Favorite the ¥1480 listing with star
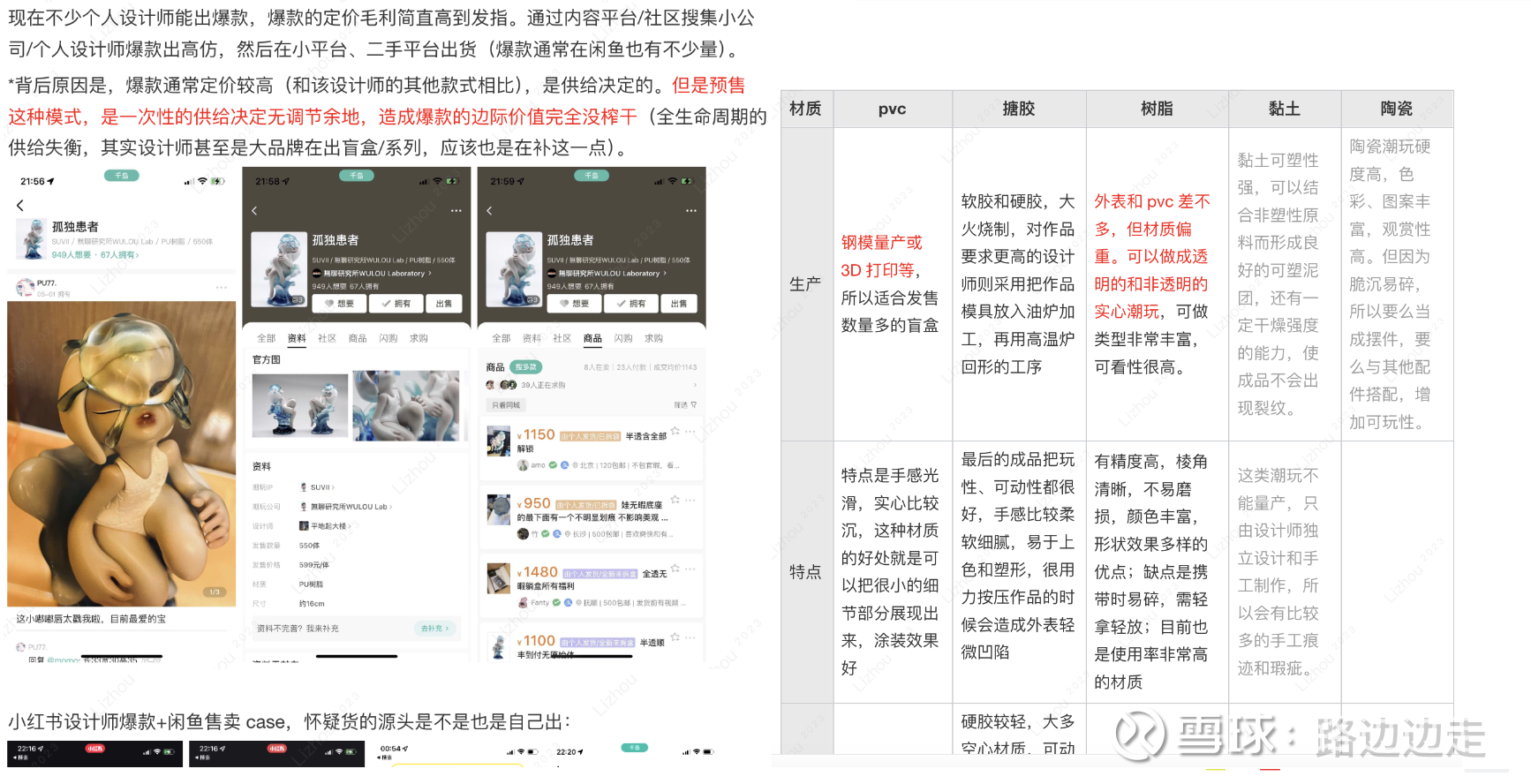Screen dimensions: 1531x784 [x=675, y=568]
